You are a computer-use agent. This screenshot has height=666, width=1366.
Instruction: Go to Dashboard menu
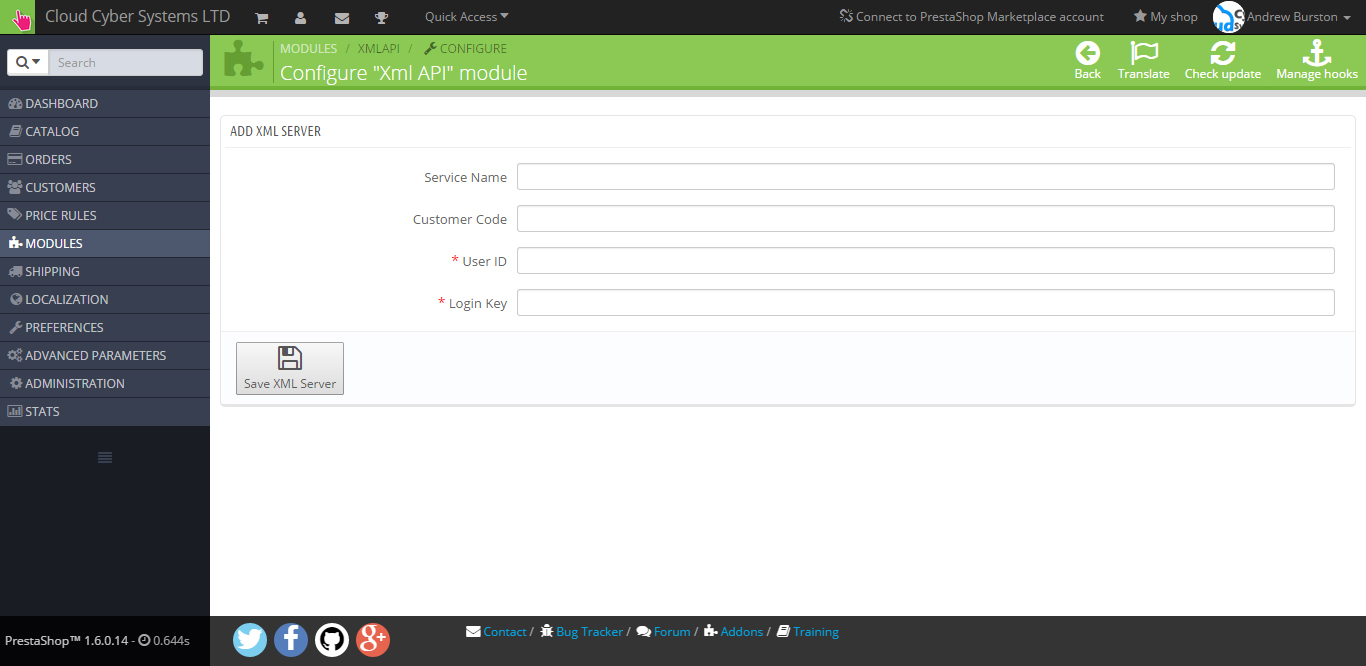105,103
